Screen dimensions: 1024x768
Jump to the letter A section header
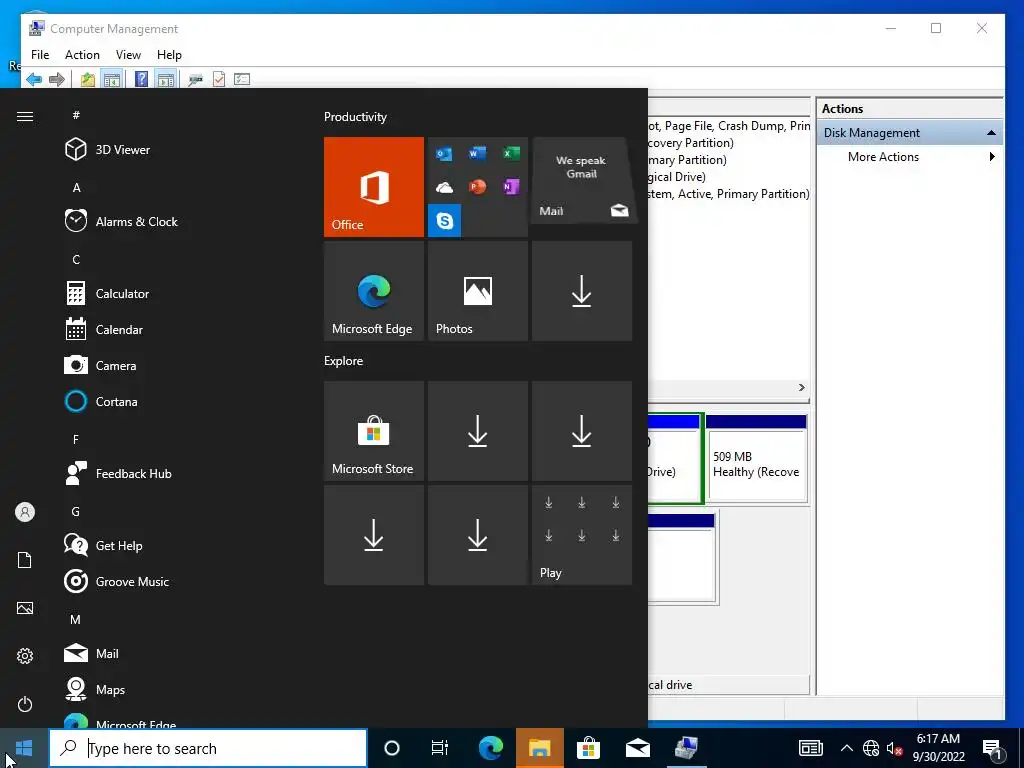(76, 188)
